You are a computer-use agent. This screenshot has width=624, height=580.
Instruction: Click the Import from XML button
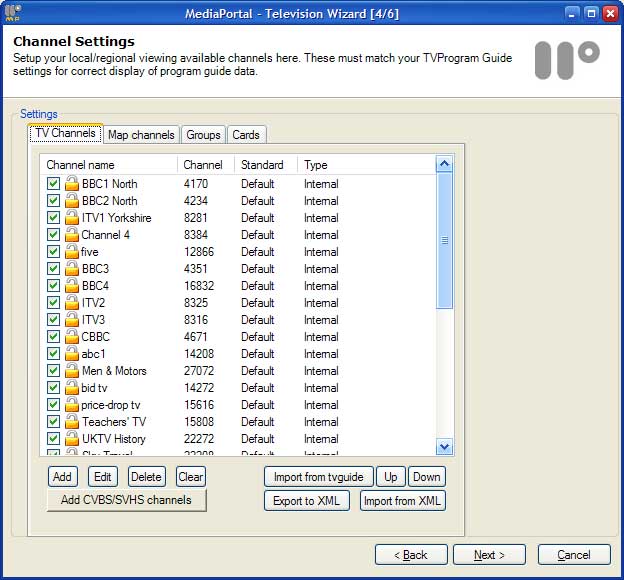[x=403, y=501]
